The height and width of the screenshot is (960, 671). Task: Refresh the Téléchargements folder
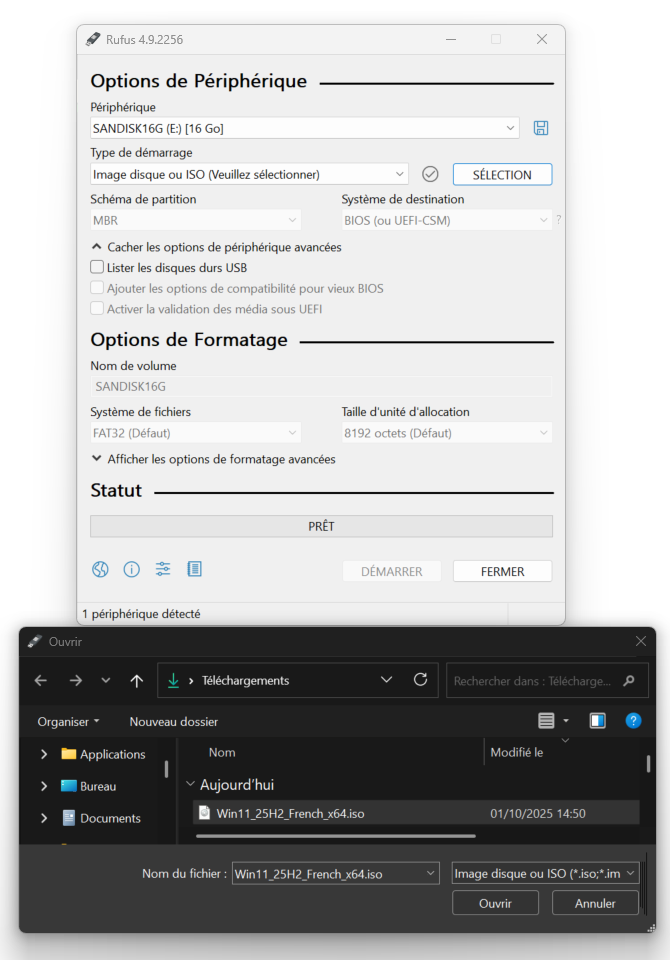coord(420,680)
